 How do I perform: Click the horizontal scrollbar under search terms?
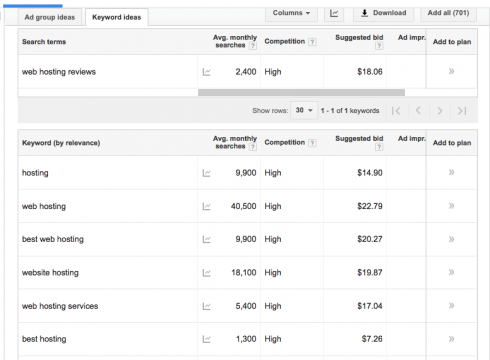click(x=301, y=92)
